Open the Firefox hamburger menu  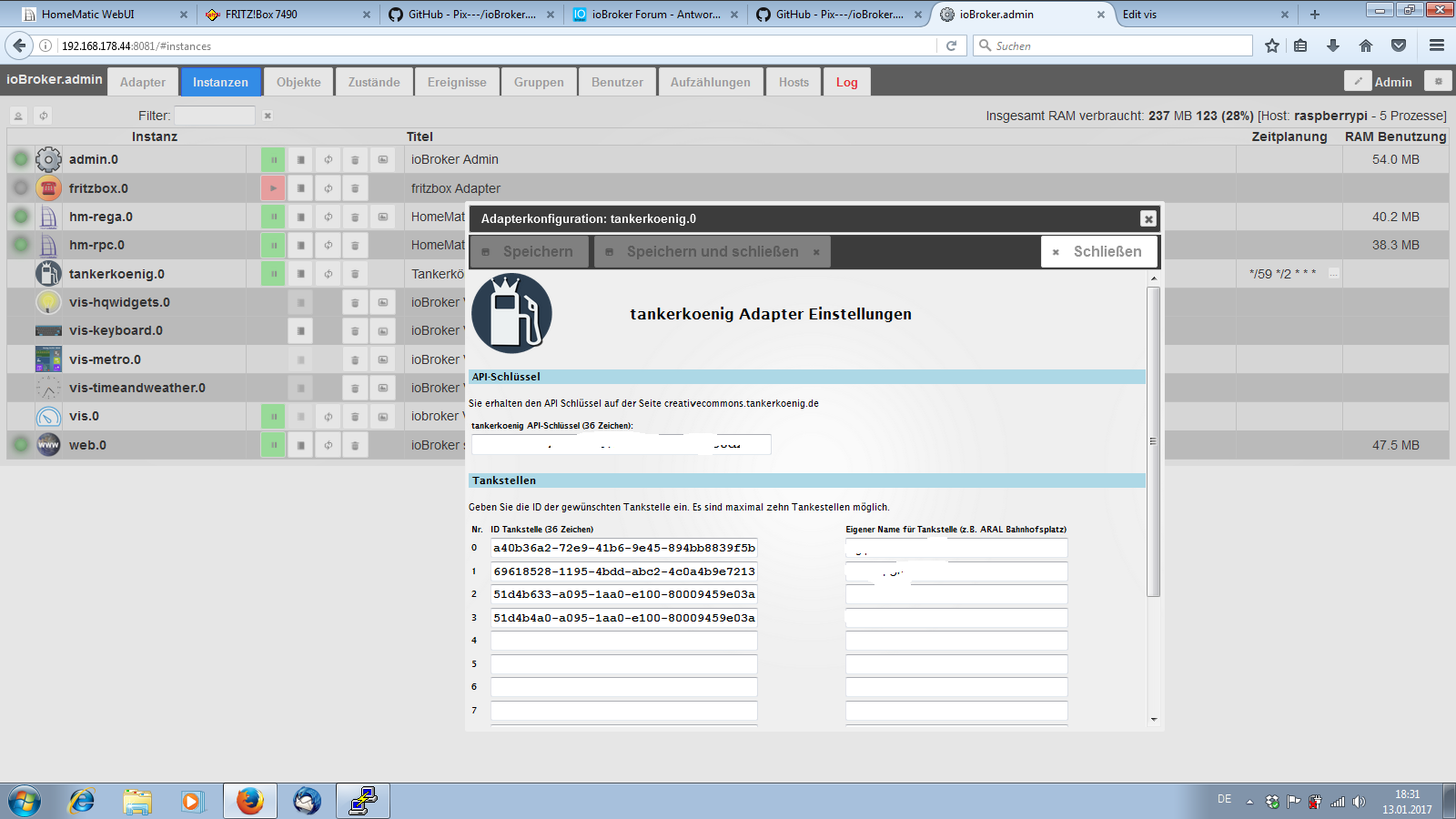(1437, 45)
